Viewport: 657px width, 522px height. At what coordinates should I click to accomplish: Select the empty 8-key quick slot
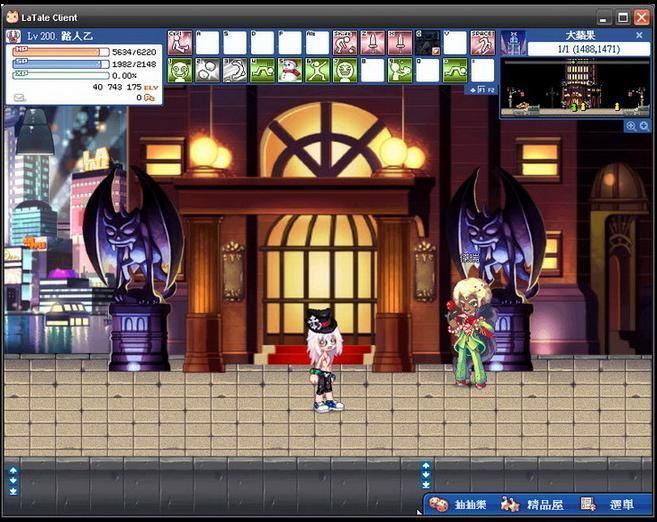coord(372,70)
